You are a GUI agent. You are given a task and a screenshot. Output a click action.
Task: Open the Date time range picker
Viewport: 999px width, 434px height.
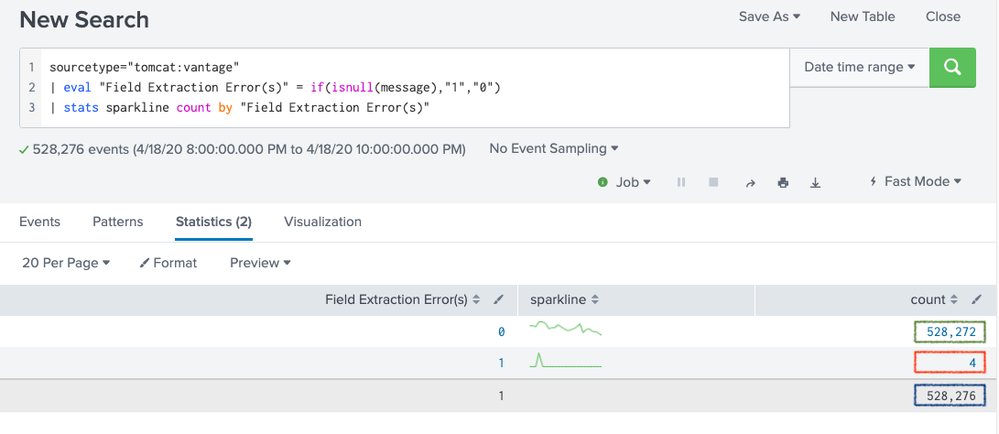(859, 67)
